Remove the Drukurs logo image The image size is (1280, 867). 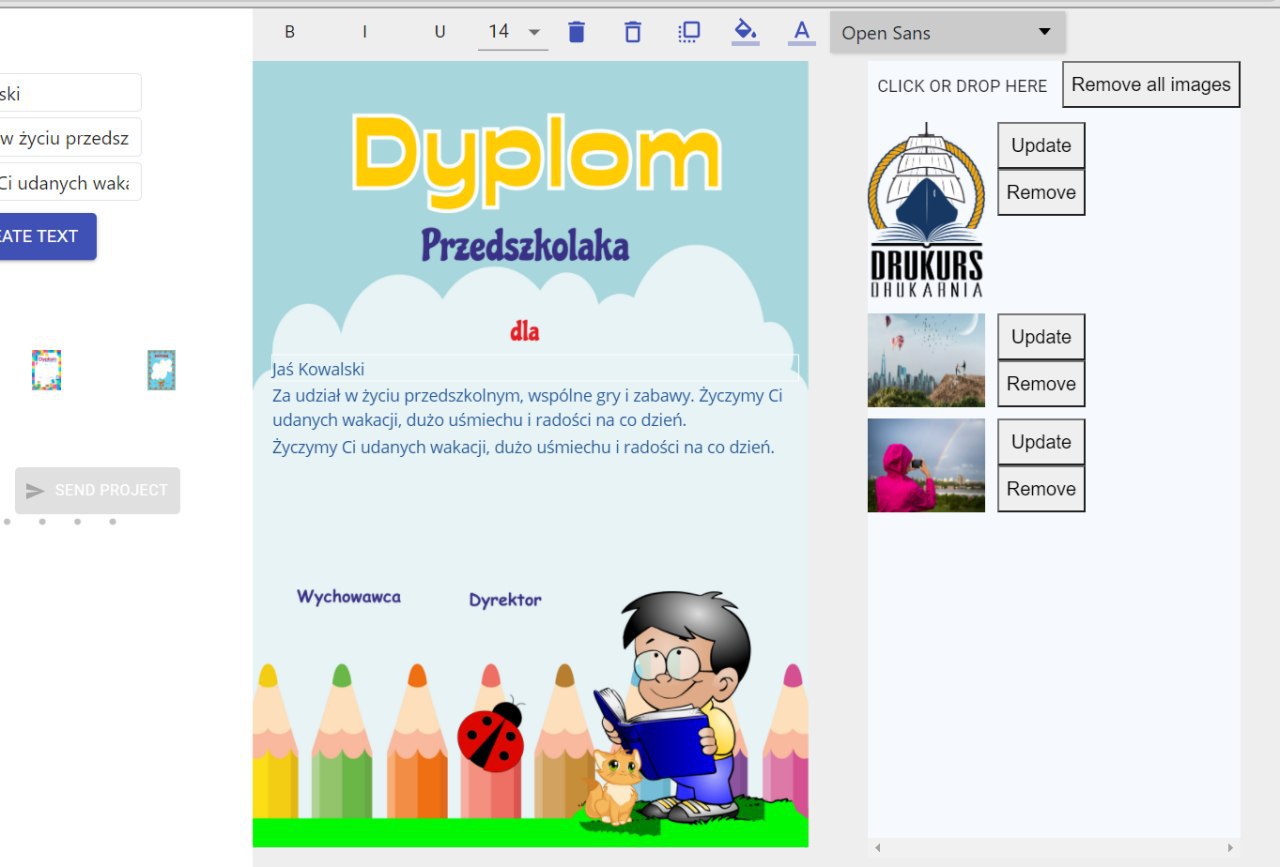(x=1041, y=192)
